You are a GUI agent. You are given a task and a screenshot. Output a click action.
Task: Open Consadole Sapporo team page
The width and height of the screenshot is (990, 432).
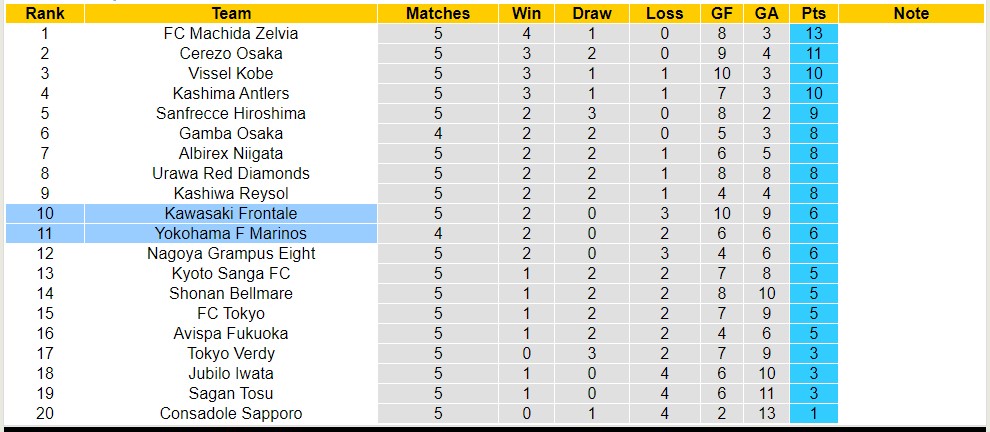(231, 413)
